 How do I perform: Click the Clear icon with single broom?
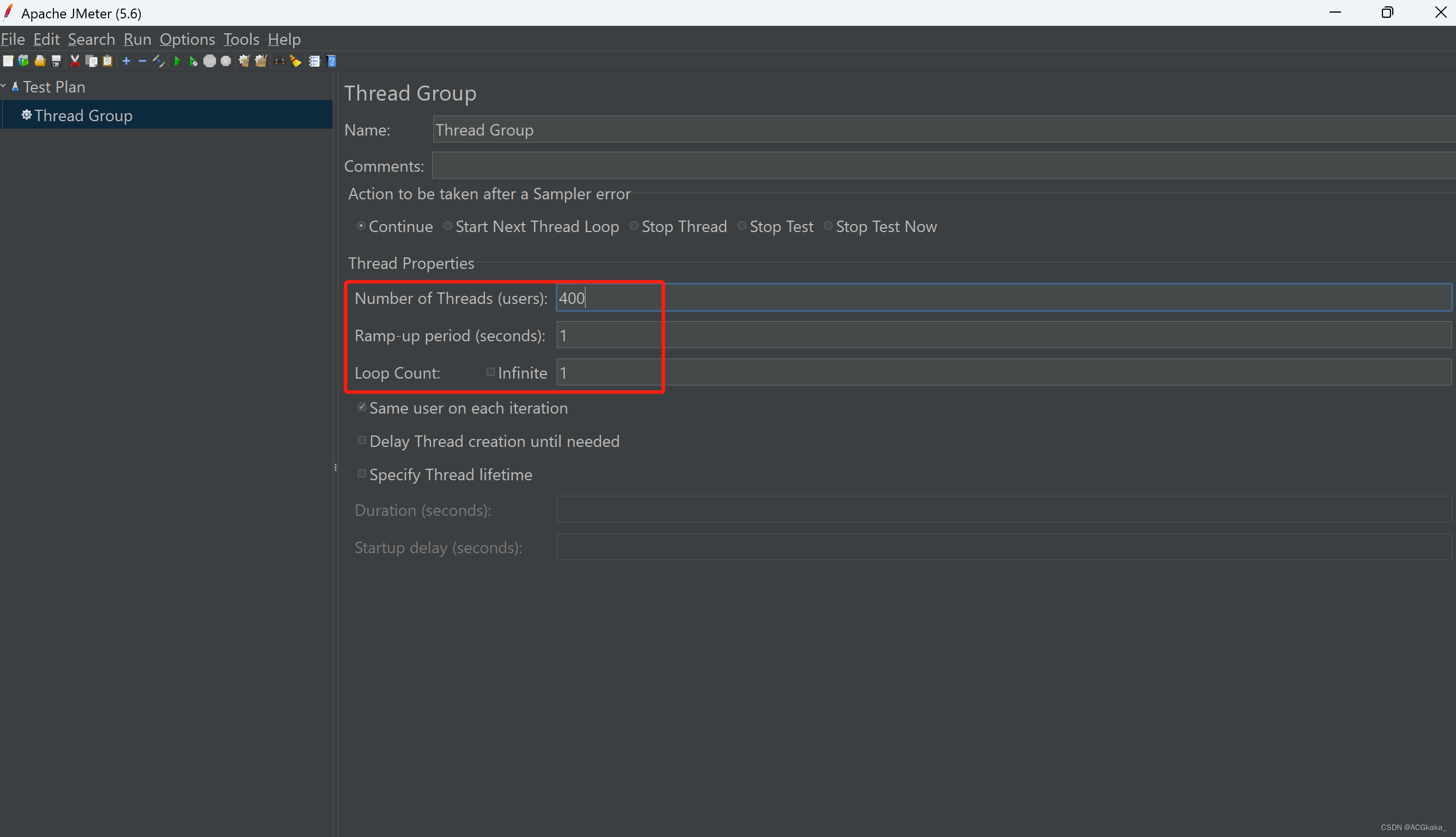244,61
